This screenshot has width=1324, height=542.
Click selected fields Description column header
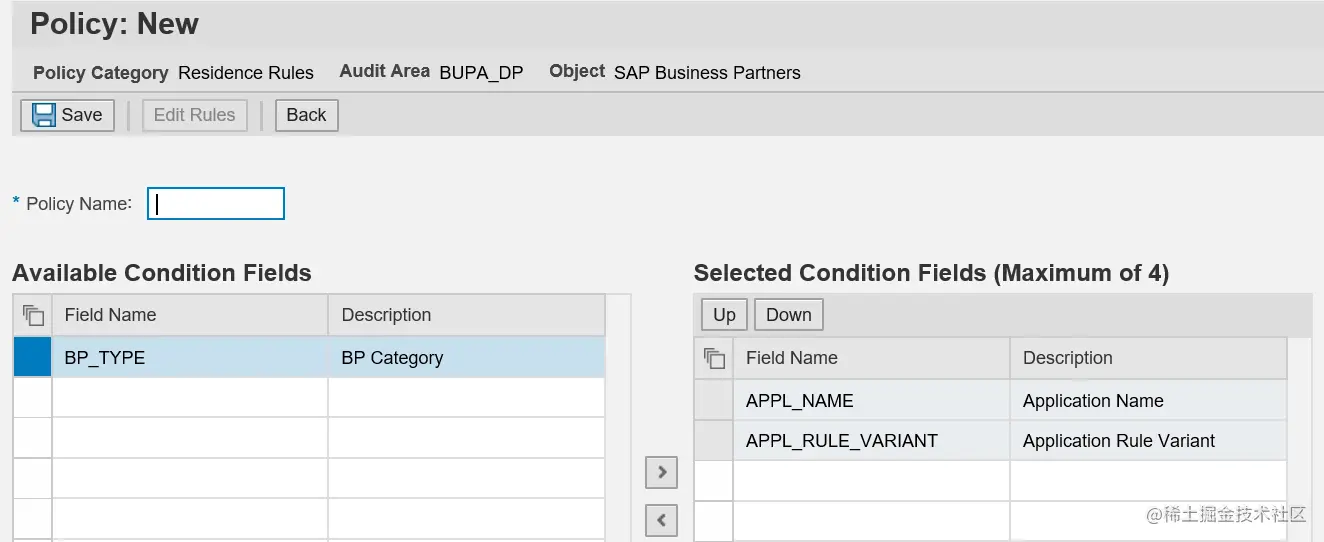pos(1148,358)
